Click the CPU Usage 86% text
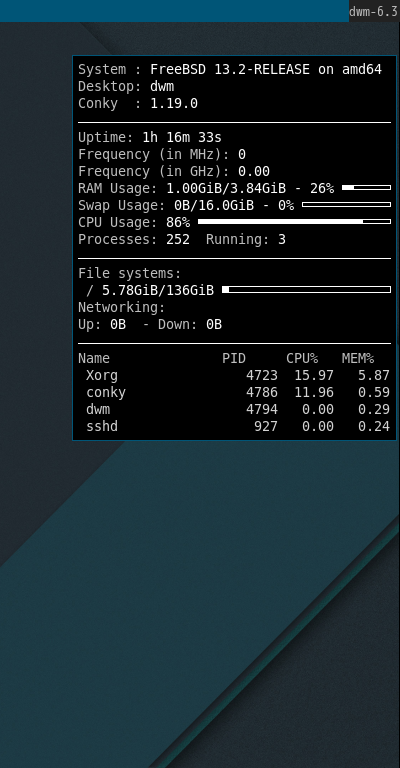 [x=134, y=222]
